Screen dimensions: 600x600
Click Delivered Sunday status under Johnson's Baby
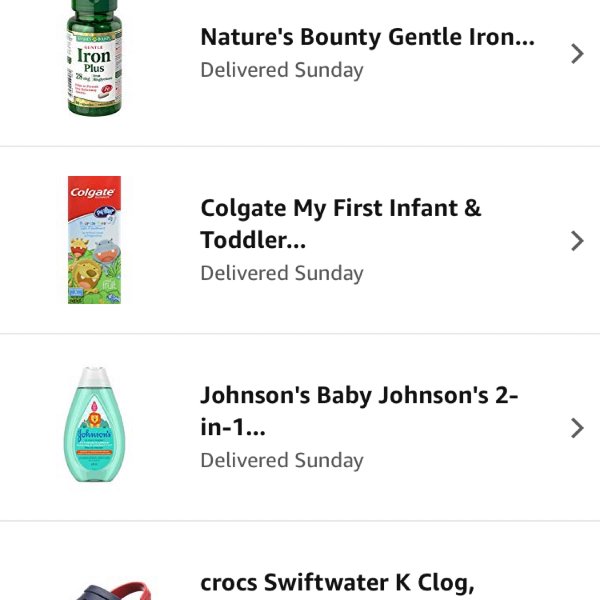281,460
